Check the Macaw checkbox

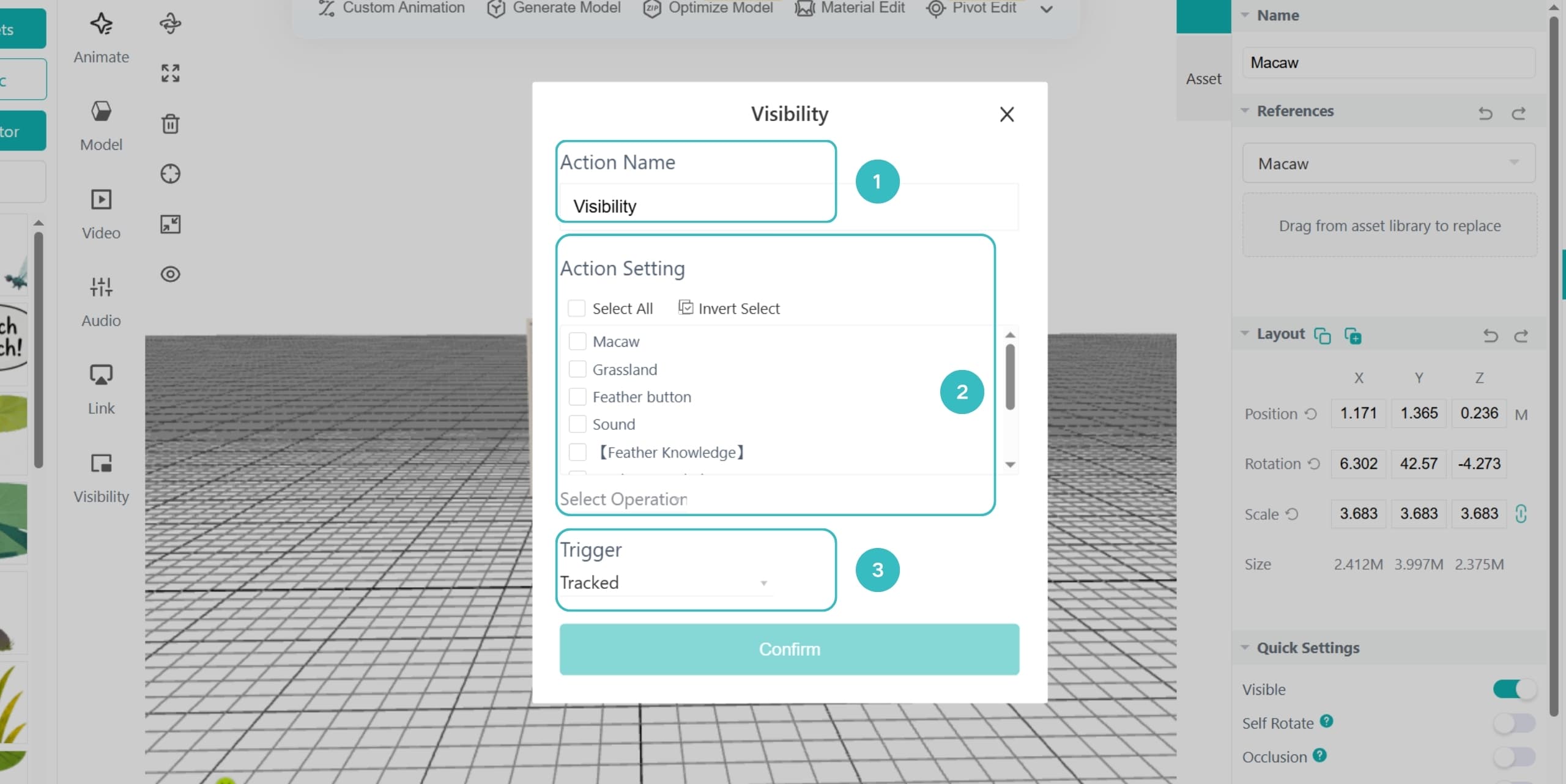tap(577, 341)
